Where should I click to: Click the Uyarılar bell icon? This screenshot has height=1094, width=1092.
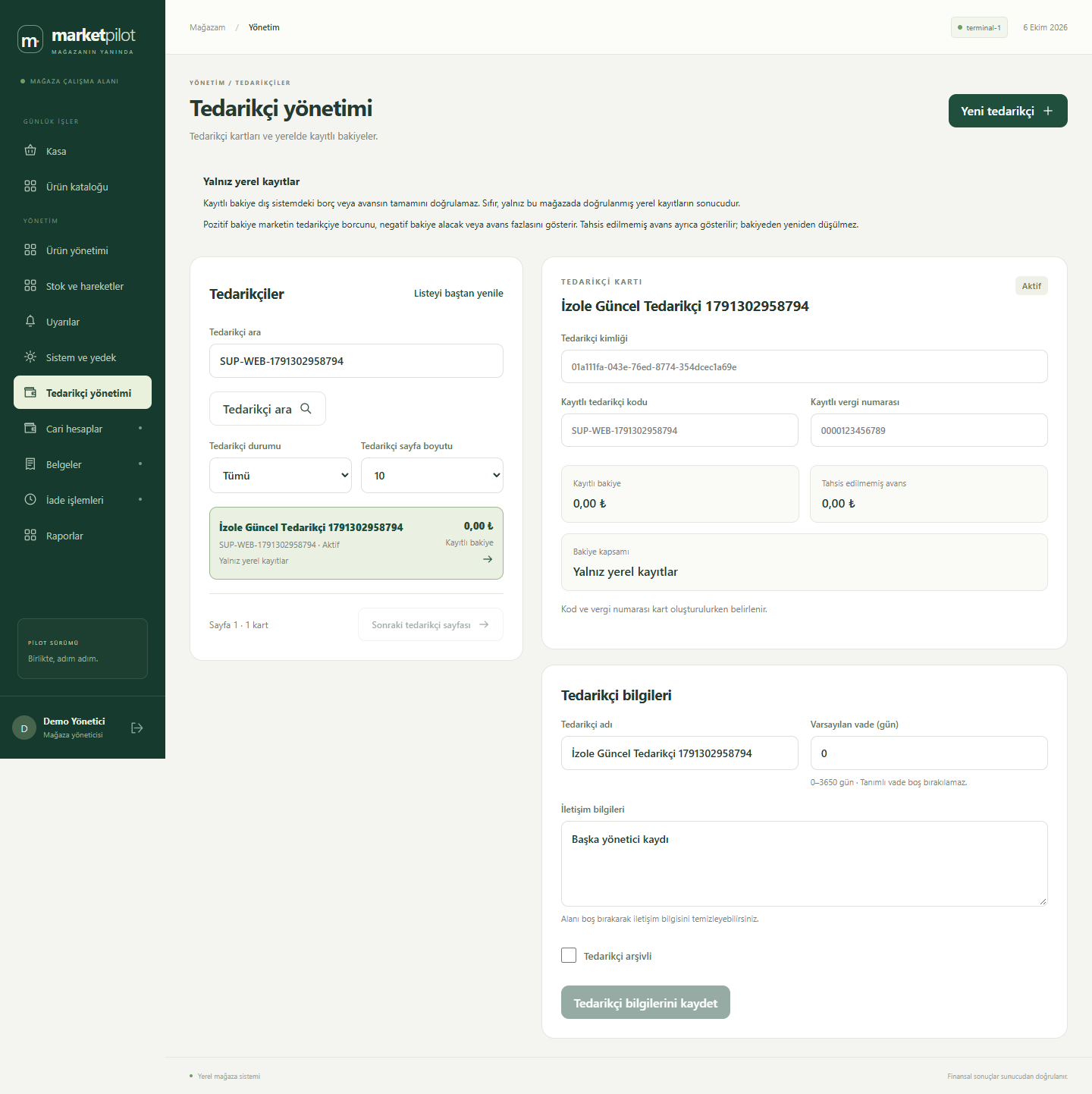pos(30,321)
